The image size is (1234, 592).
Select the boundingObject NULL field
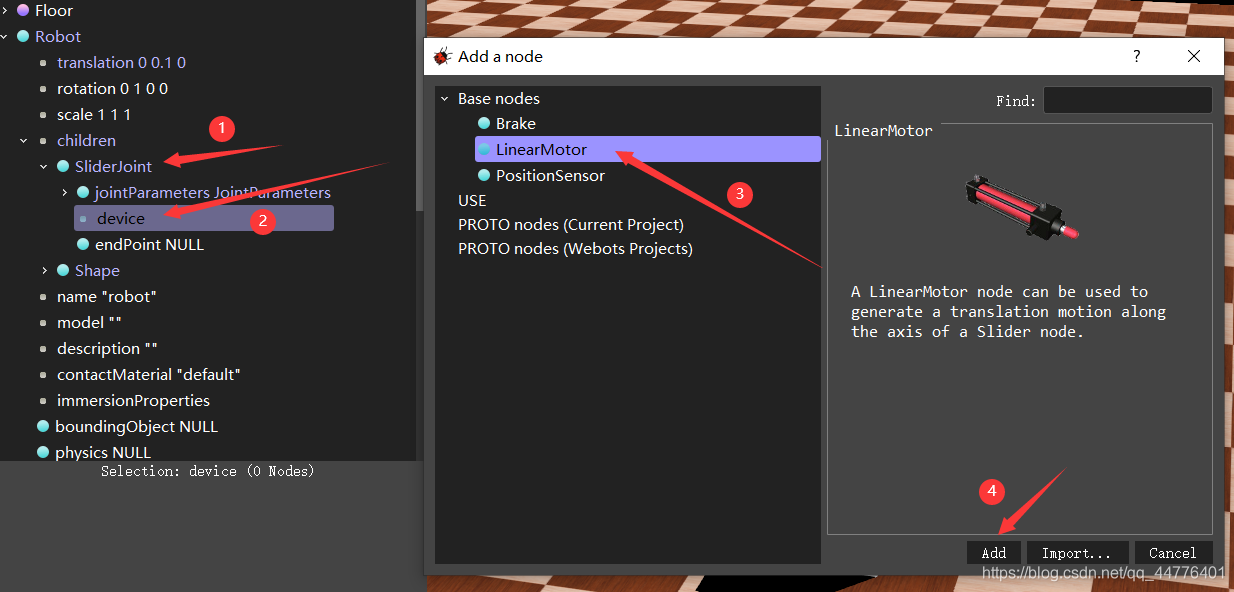click(136, 426)
